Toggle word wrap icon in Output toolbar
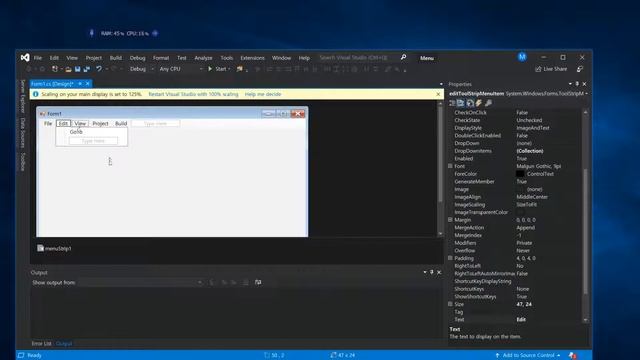Viewport: 640px width, 360px height. (x=258, y=282)
